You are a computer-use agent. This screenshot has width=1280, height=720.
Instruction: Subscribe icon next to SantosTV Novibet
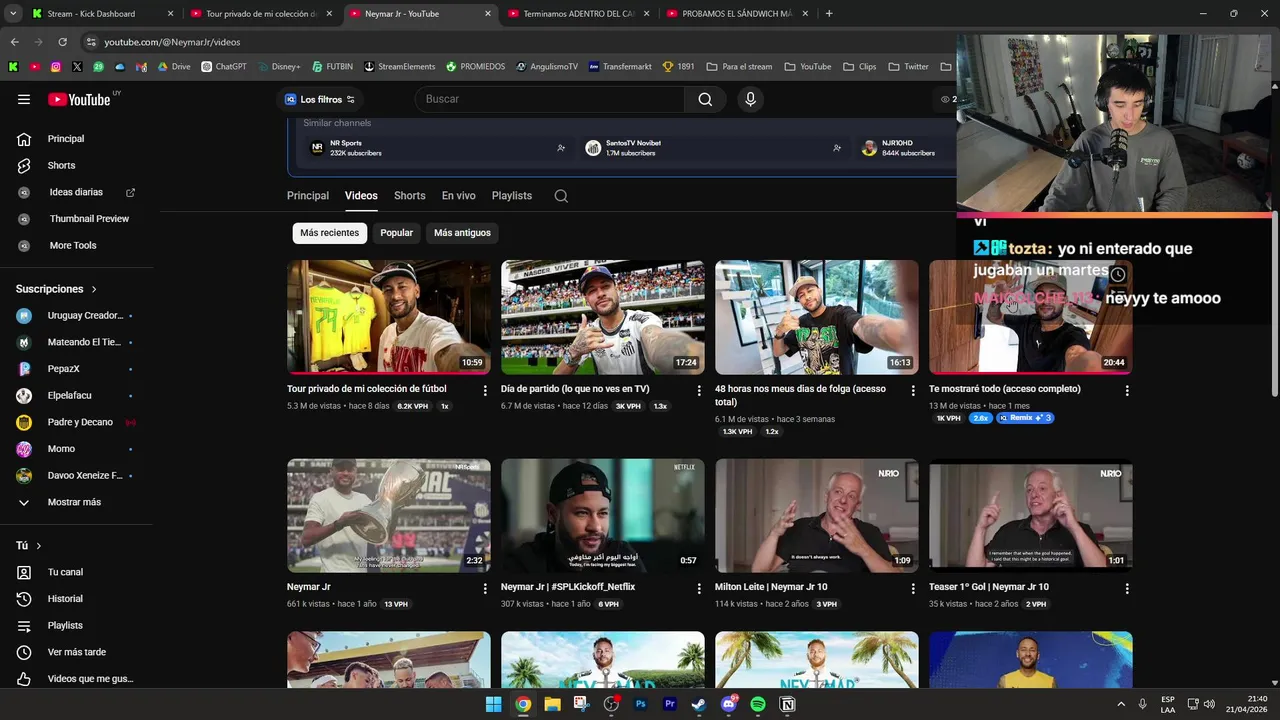[x=837, y=148]
